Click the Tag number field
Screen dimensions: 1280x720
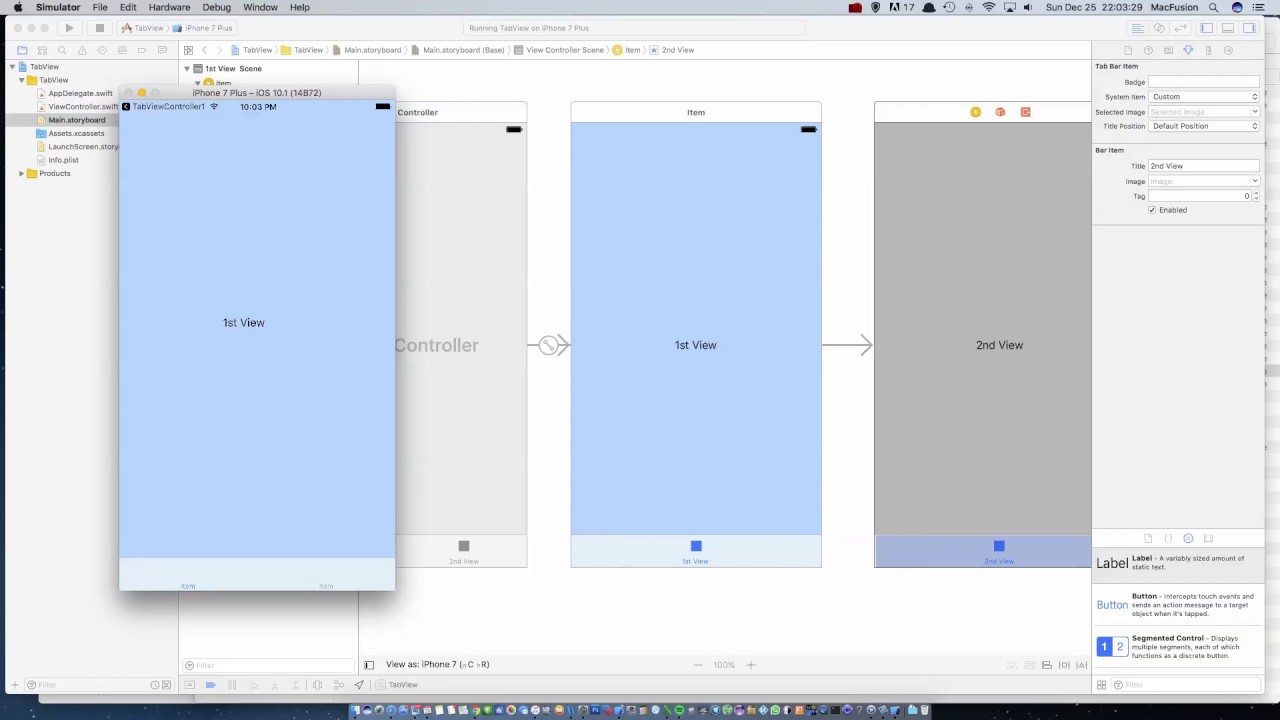(x=1199, y=196)
